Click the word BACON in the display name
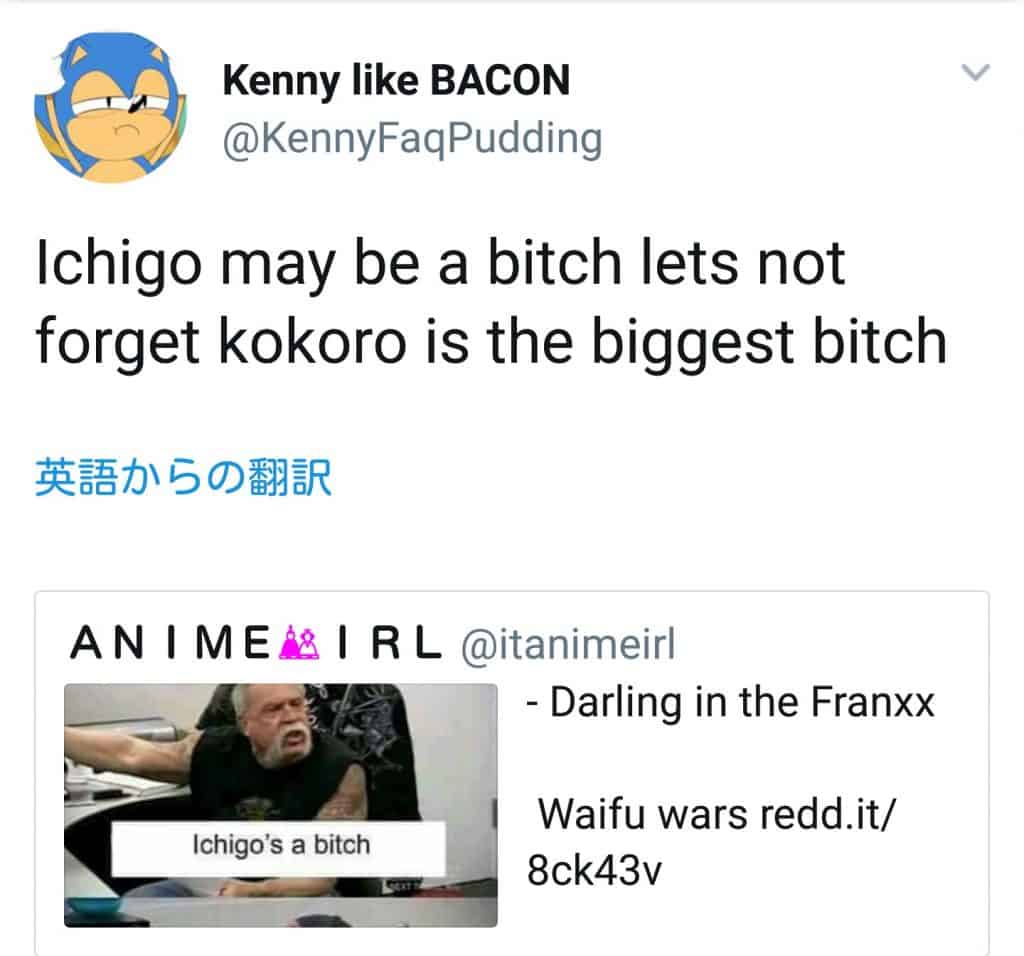The width and height of the screenshot is (1024, 956). click(x=500, y=80)
